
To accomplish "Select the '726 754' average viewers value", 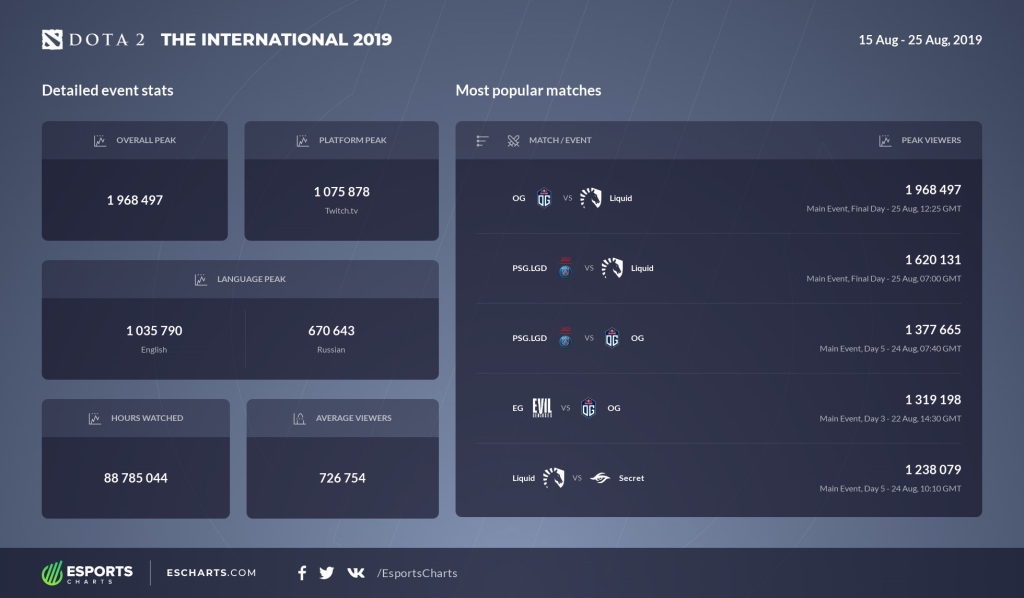I will (x=342, y=479).
